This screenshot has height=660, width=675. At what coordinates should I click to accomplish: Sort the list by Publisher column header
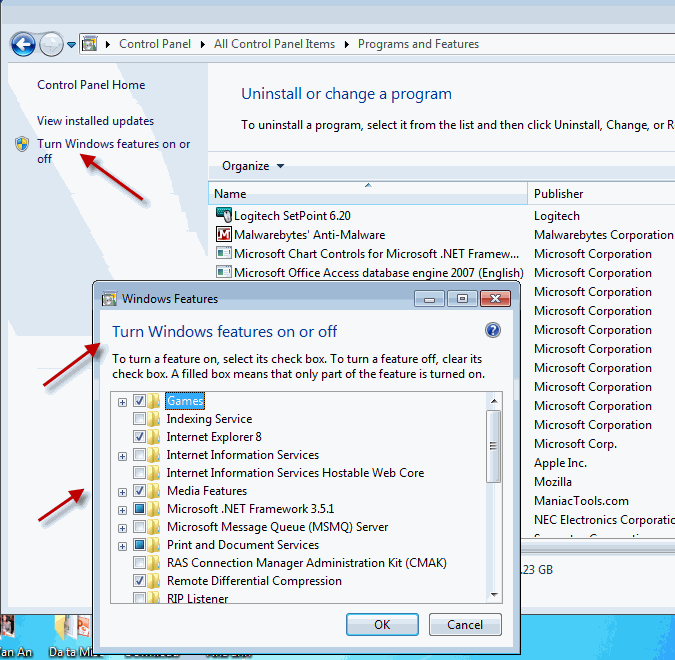pos(558,194)
